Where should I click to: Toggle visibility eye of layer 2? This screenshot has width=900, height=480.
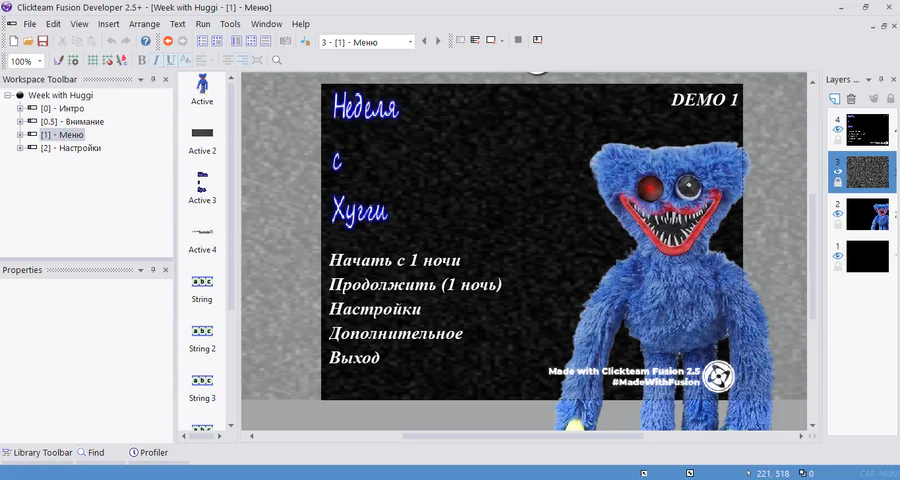click(837, 214)
